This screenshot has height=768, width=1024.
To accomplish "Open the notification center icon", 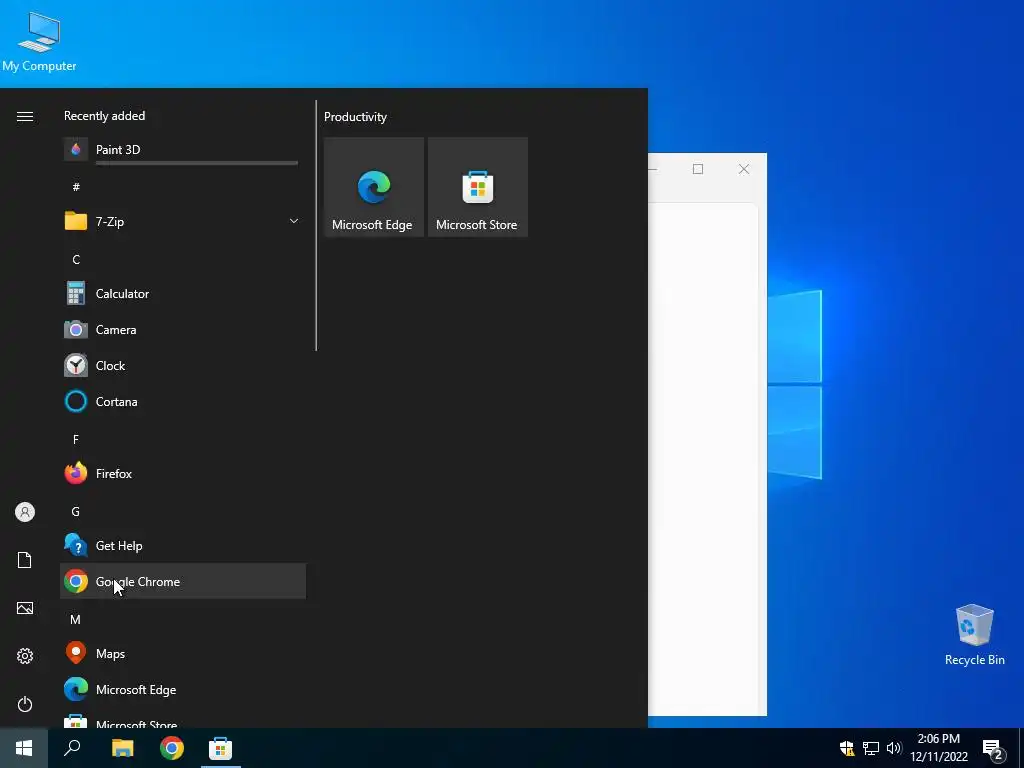I will tap(993, 748).
